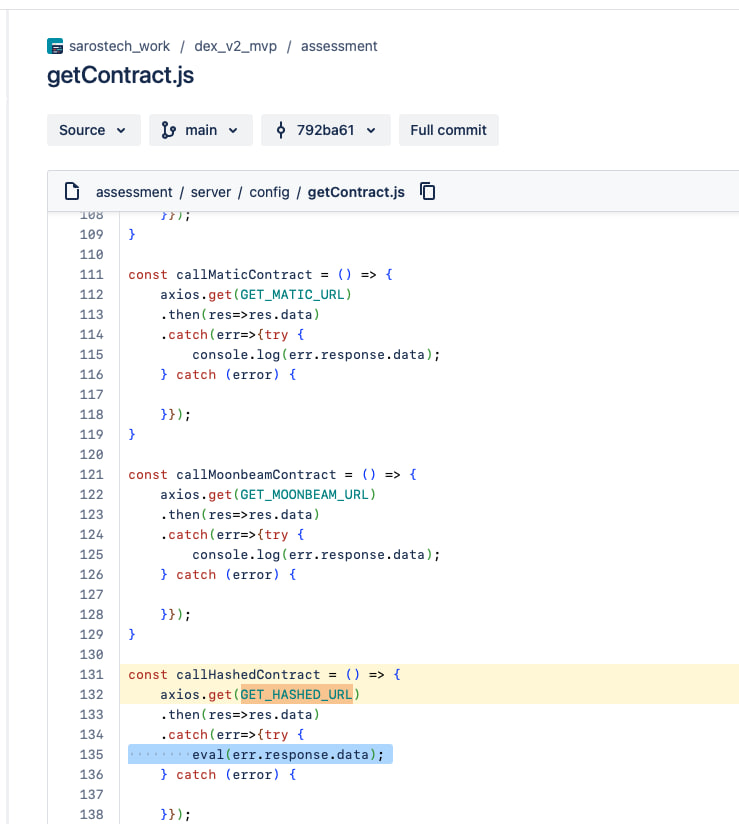The image size is (739, 824).
Task: Copy the file path with the clipboard icon
Action: 427,191
